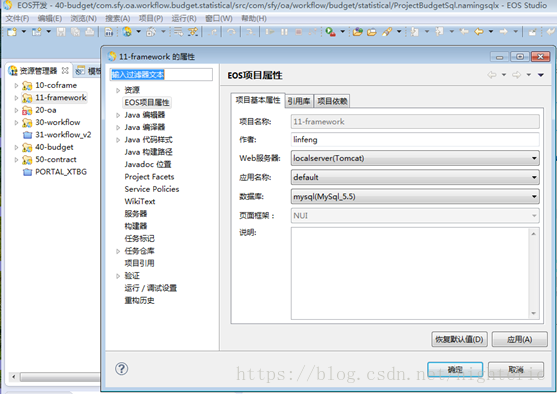557x394 pixels.
Task: Open the 编辑(E) menu
Action: tap(50, 18)
